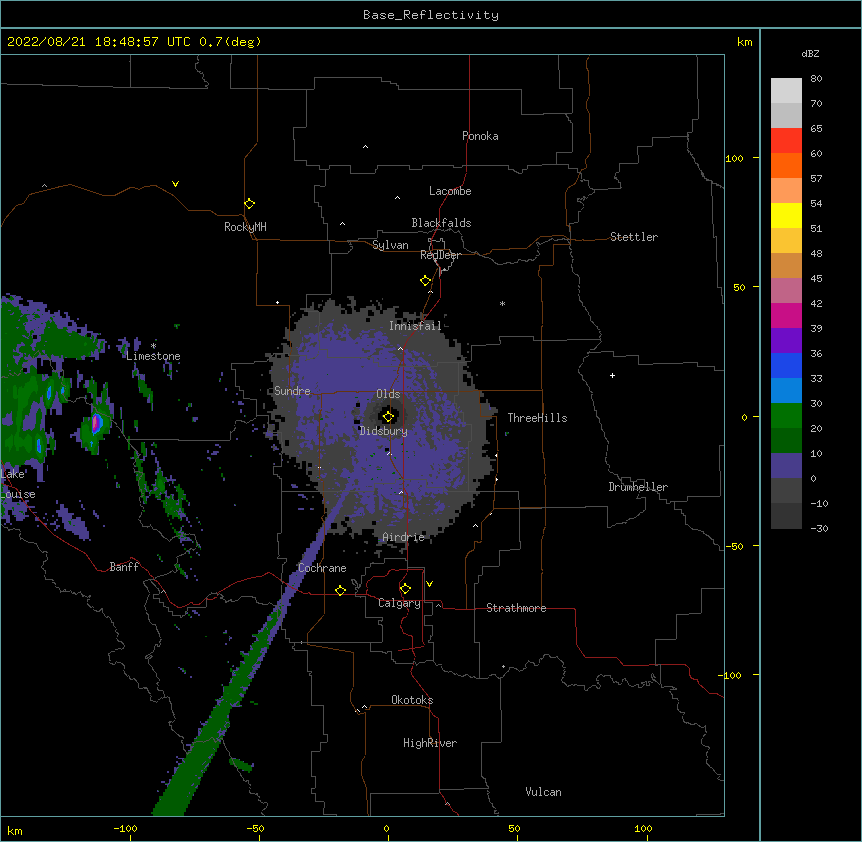862x842 pixels.
Task: Click the Limestone label
Action: (153, 356)
